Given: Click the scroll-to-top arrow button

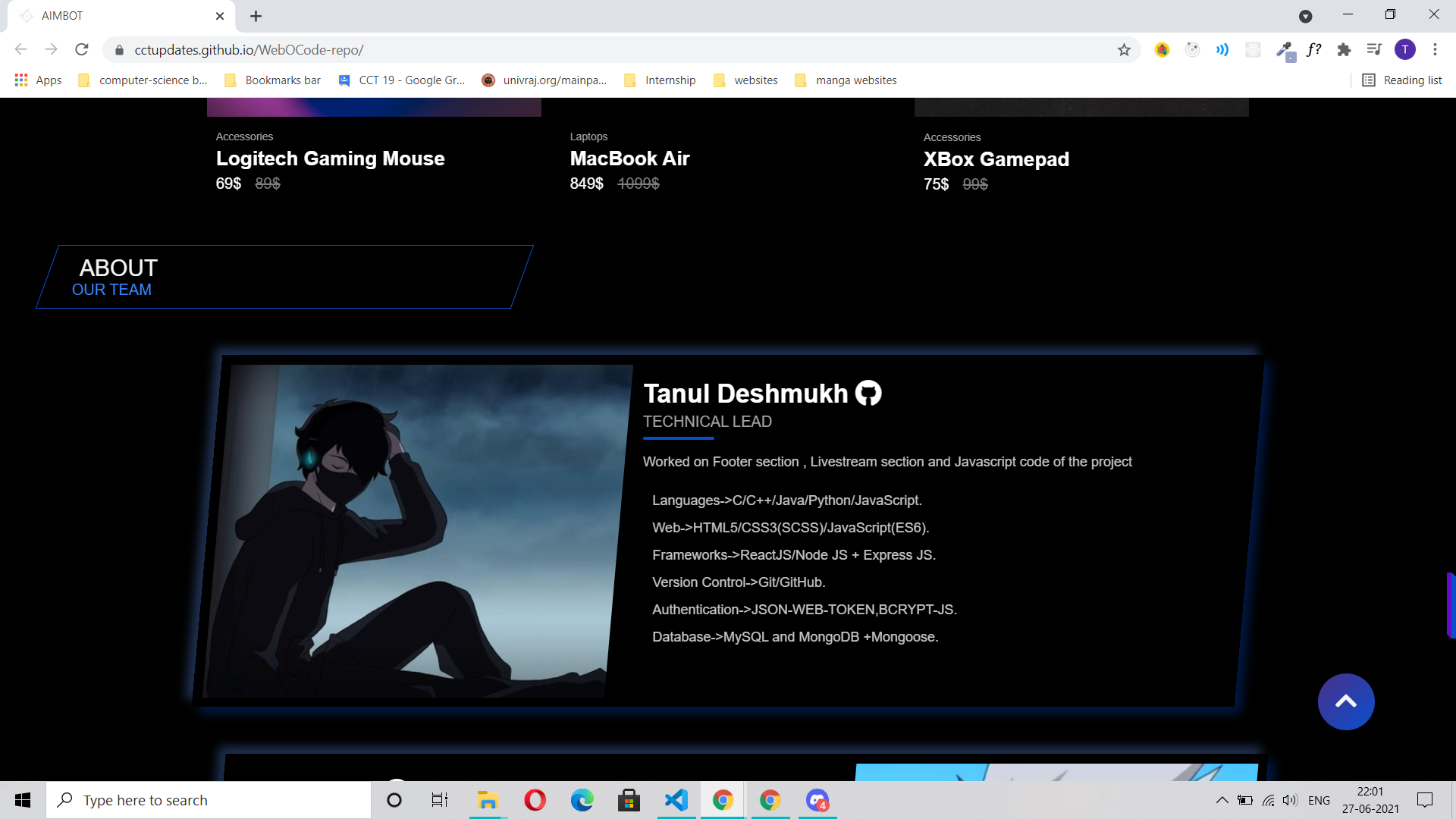Looking at the screenshot, I should (x=1346, y=701).
